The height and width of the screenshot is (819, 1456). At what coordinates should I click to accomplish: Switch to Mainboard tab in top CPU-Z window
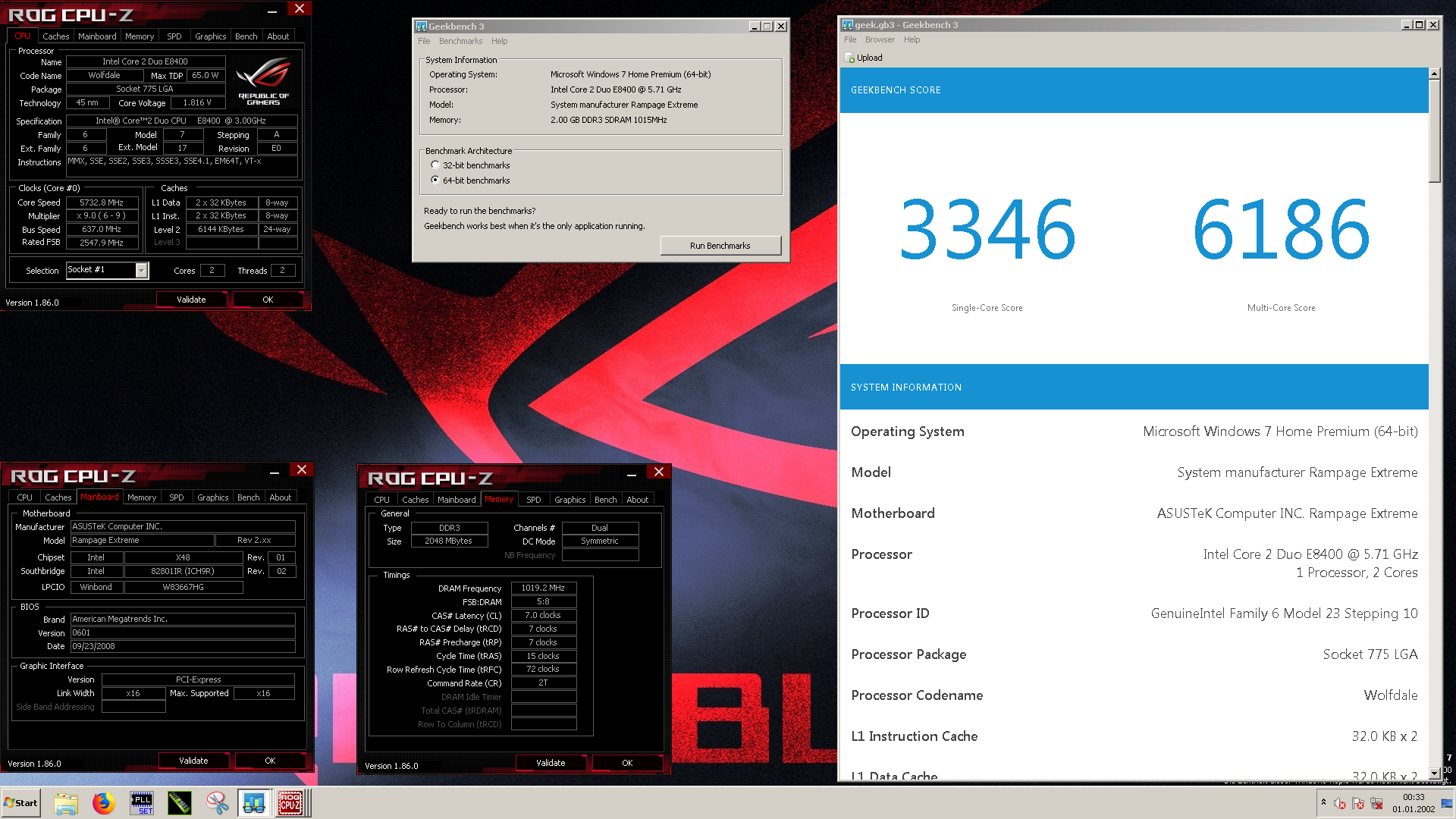(97, 36)
